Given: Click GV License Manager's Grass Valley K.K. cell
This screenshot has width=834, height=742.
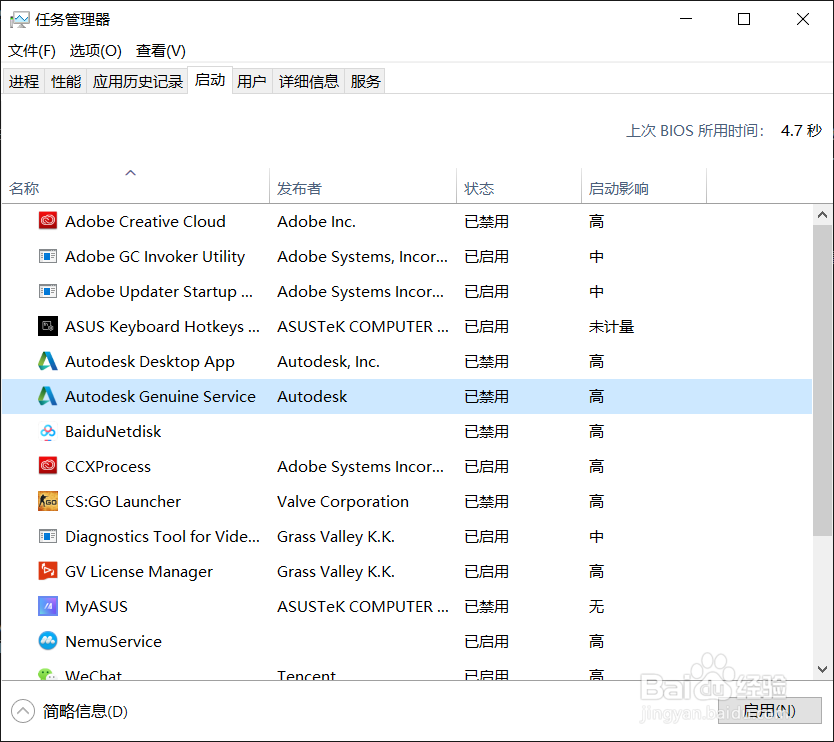Looking at the screenshot, I should tap(336, 571).
